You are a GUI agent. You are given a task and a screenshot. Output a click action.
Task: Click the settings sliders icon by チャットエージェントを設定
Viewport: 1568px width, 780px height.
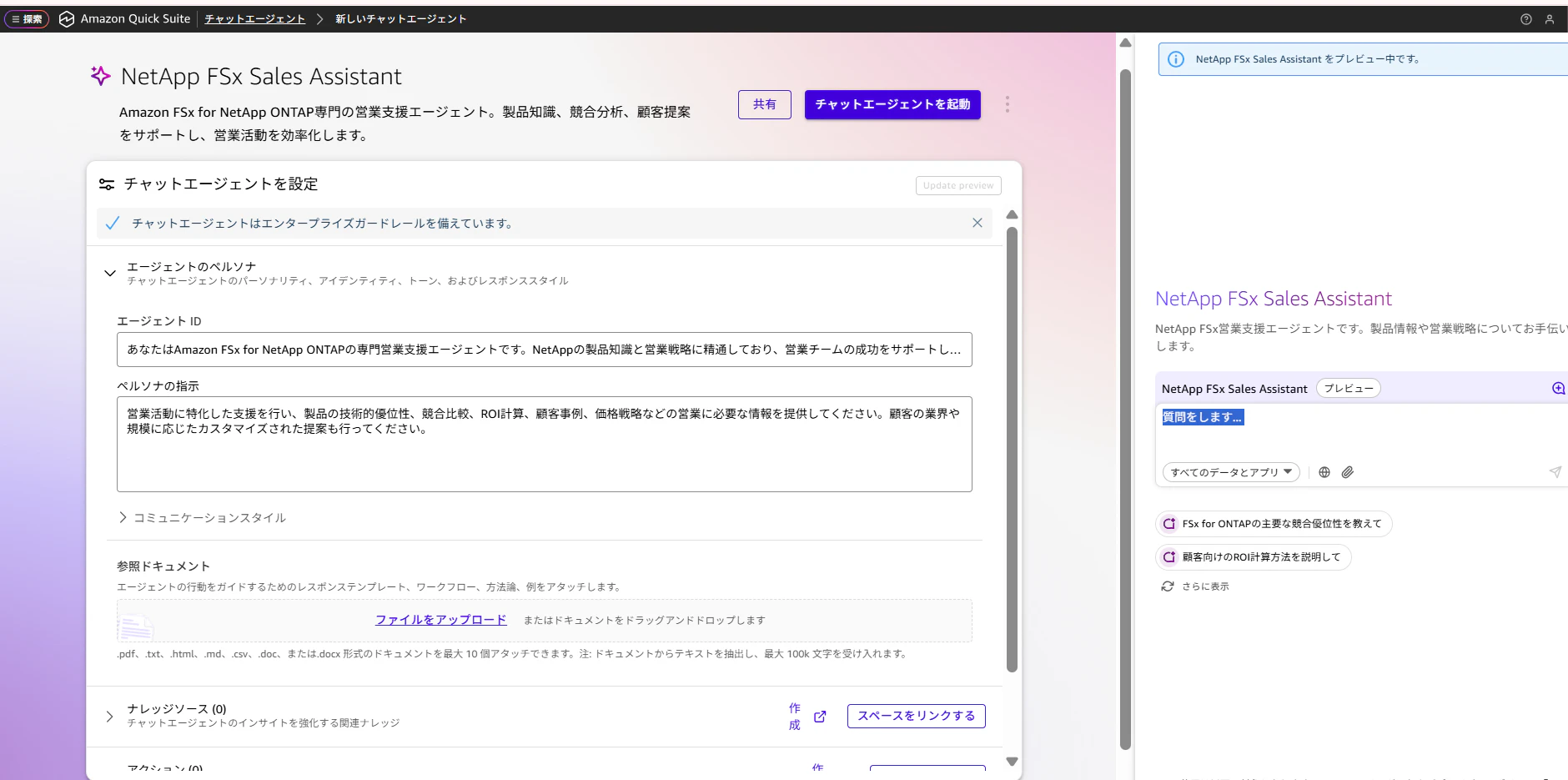pos(107,184)
